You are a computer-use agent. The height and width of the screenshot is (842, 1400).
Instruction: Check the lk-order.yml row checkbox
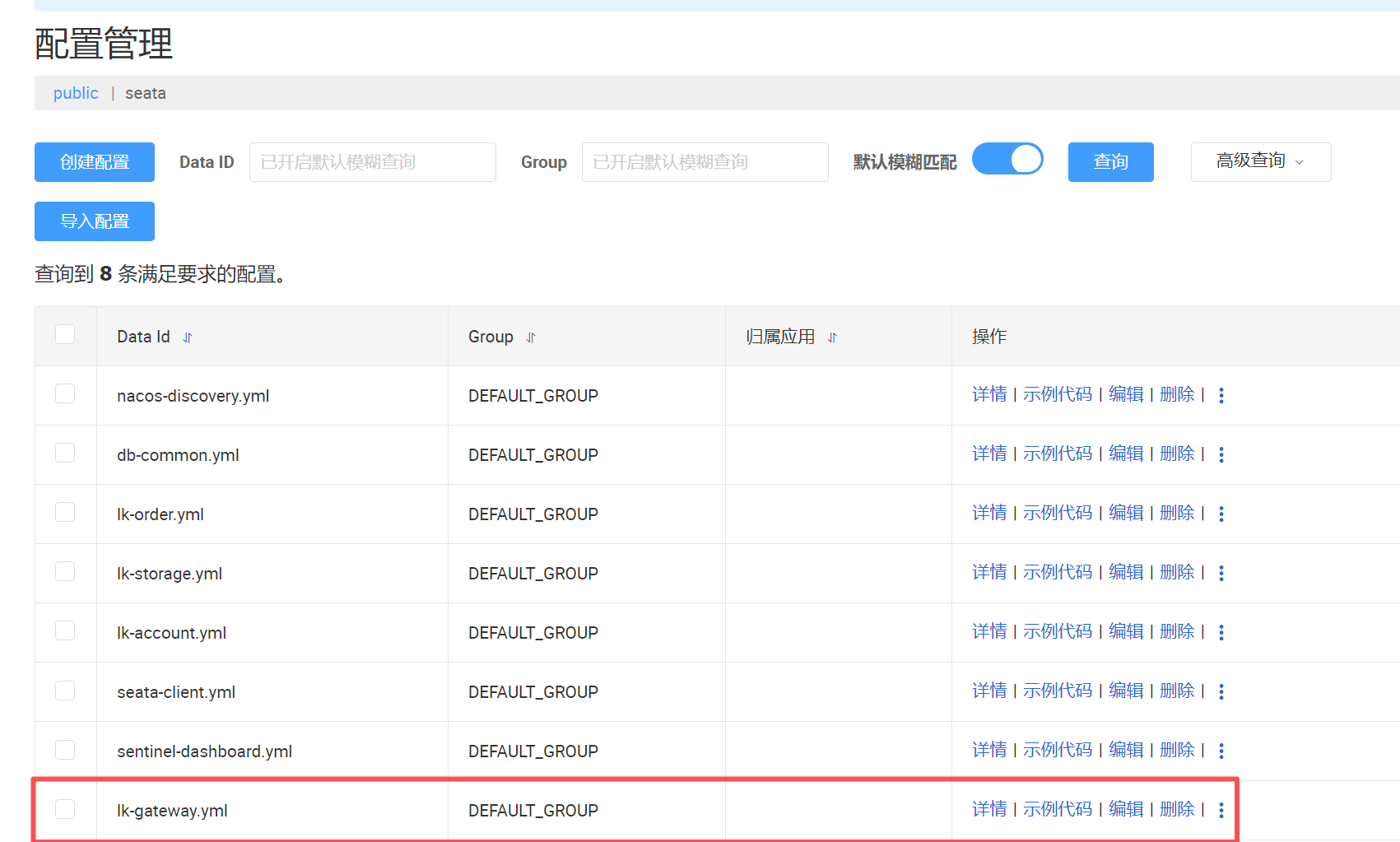[65, 512]
